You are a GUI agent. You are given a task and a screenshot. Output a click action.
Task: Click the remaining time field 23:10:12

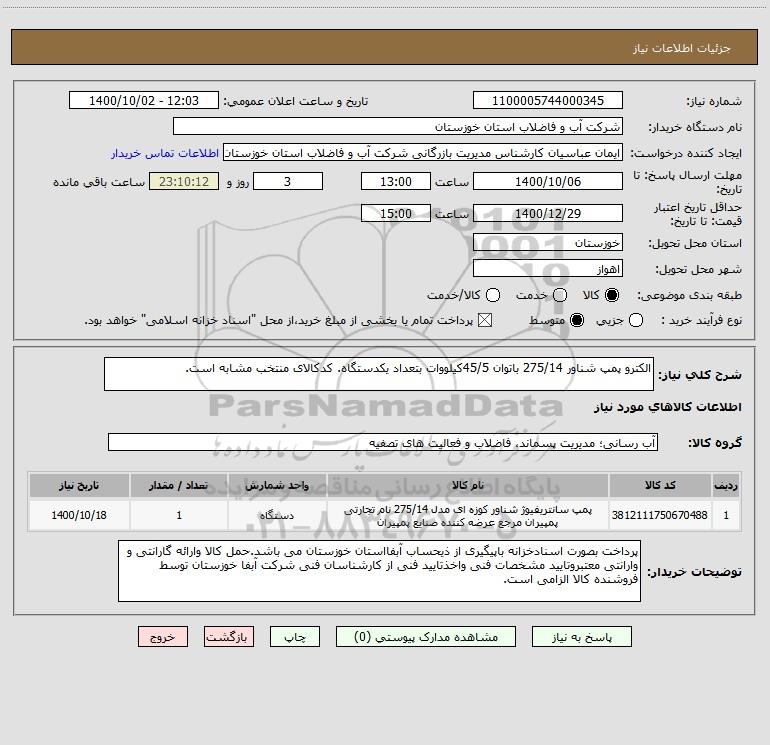[x=184, y=182]
